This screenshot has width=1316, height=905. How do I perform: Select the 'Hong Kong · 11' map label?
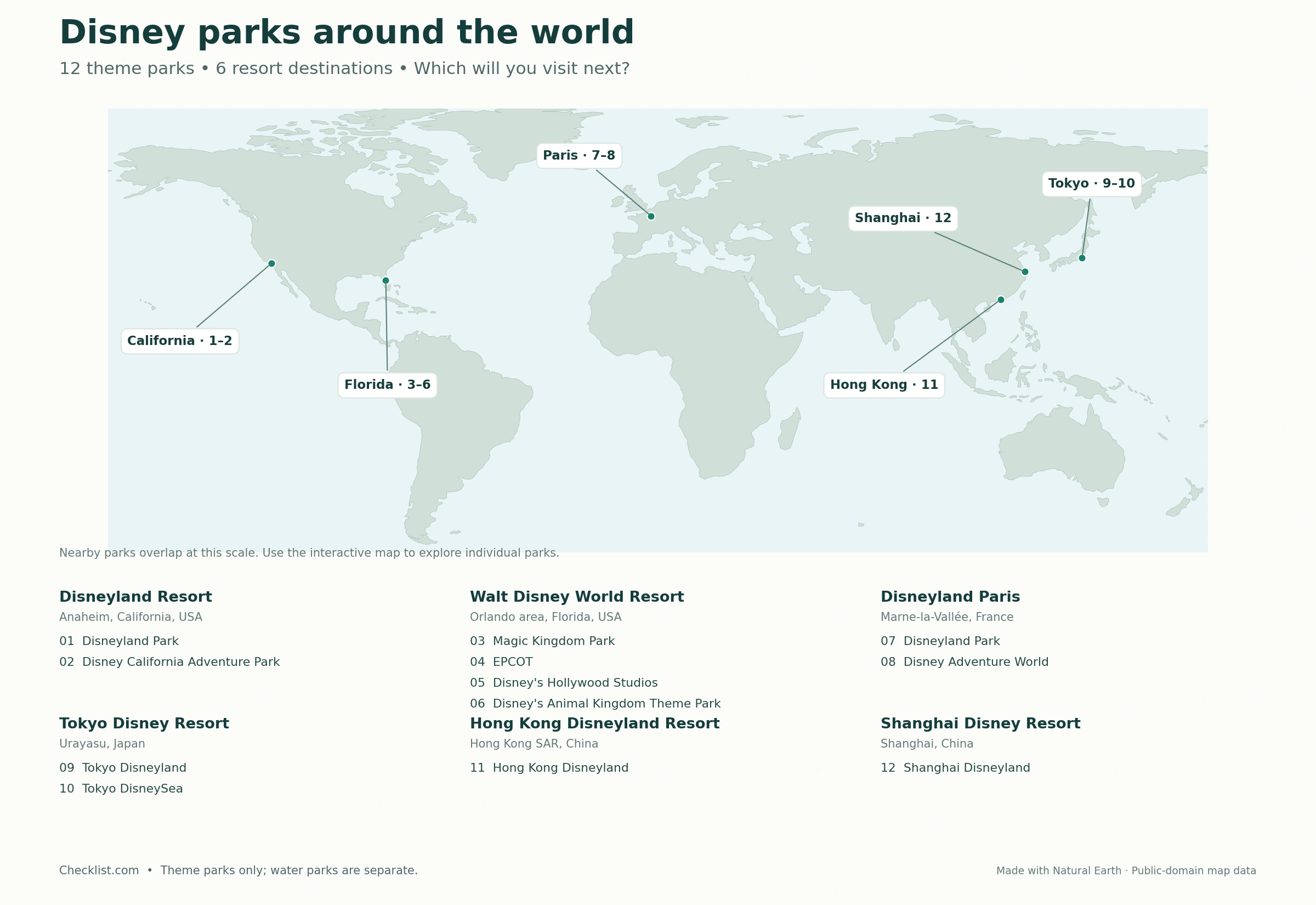(883, 385)
